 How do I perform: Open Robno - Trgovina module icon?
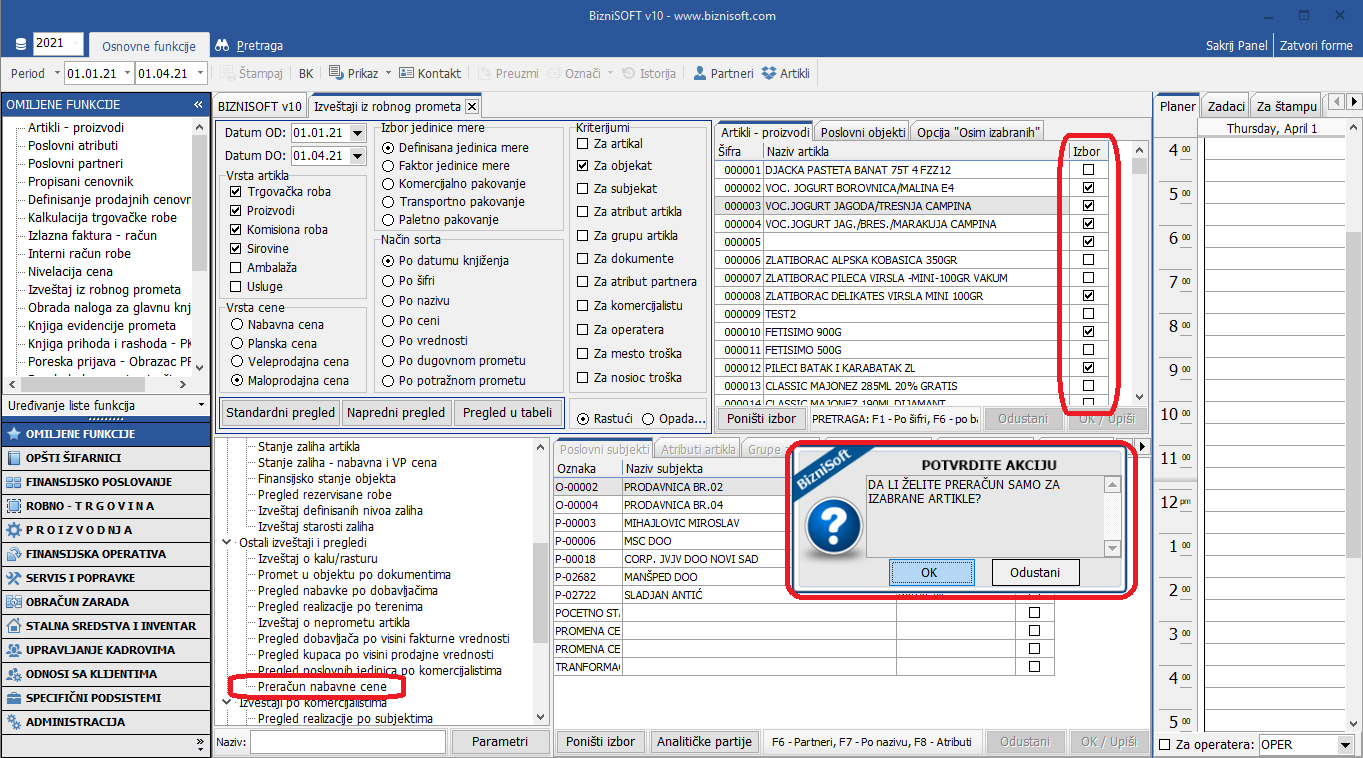[x=14, y=506]
